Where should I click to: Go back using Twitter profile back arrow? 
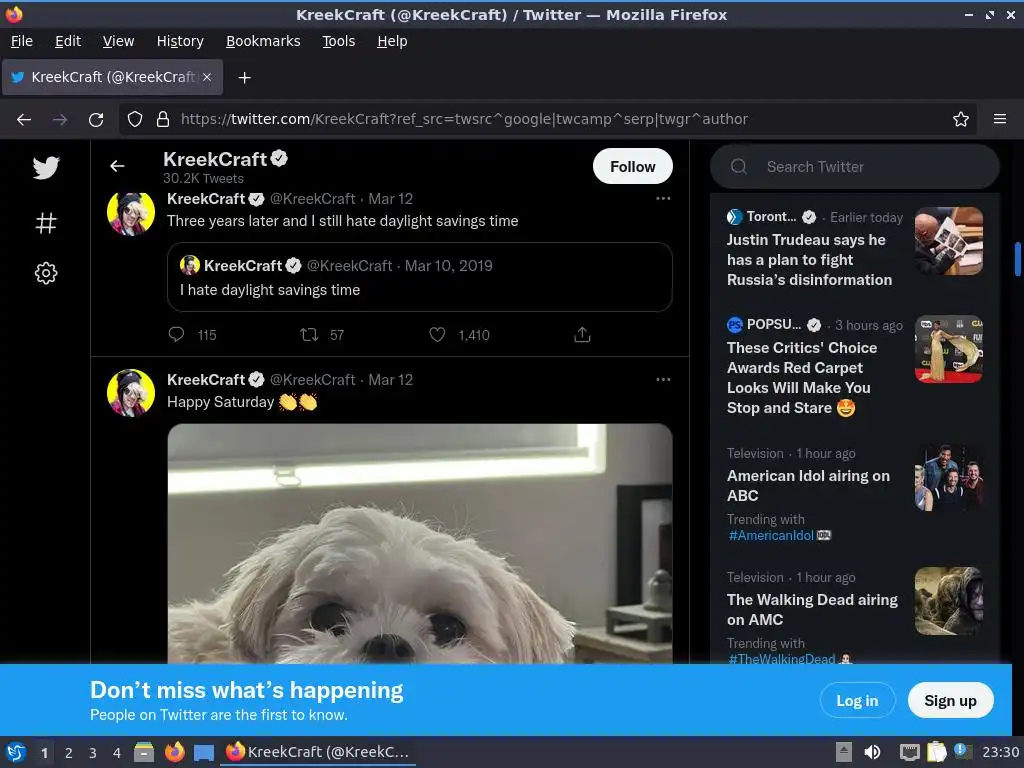click(117, 167)
